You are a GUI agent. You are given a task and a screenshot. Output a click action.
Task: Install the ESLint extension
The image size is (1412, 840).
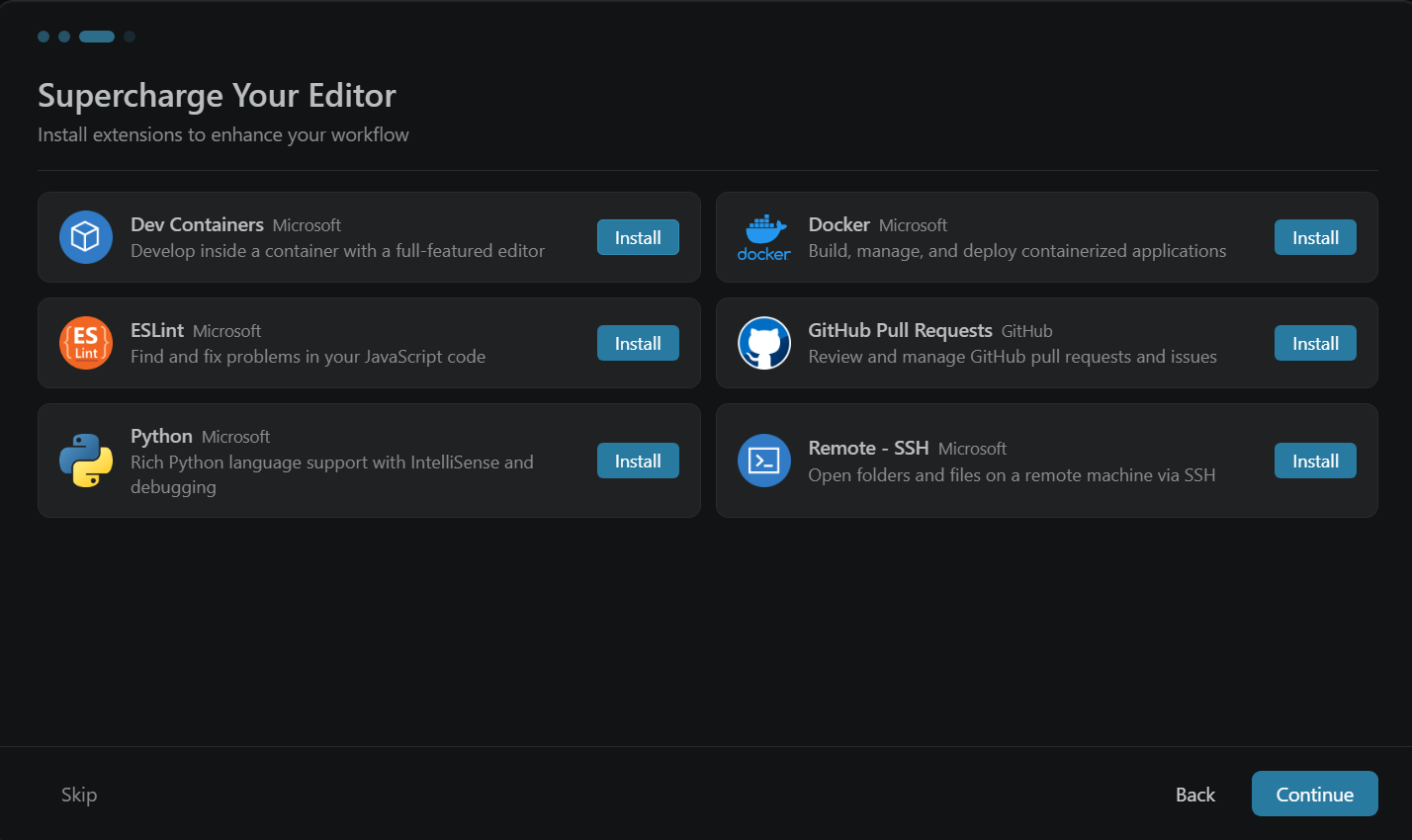click(x=638, y=343)
